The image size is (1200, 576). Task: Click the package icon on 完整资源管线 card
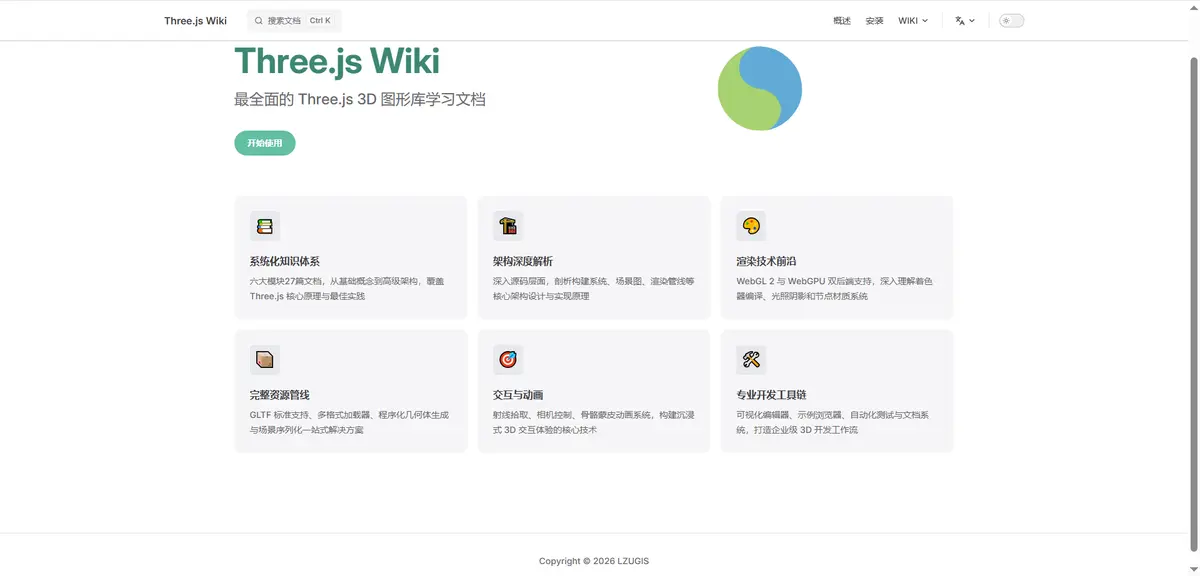pyautogui.click(x=264, y=359)
